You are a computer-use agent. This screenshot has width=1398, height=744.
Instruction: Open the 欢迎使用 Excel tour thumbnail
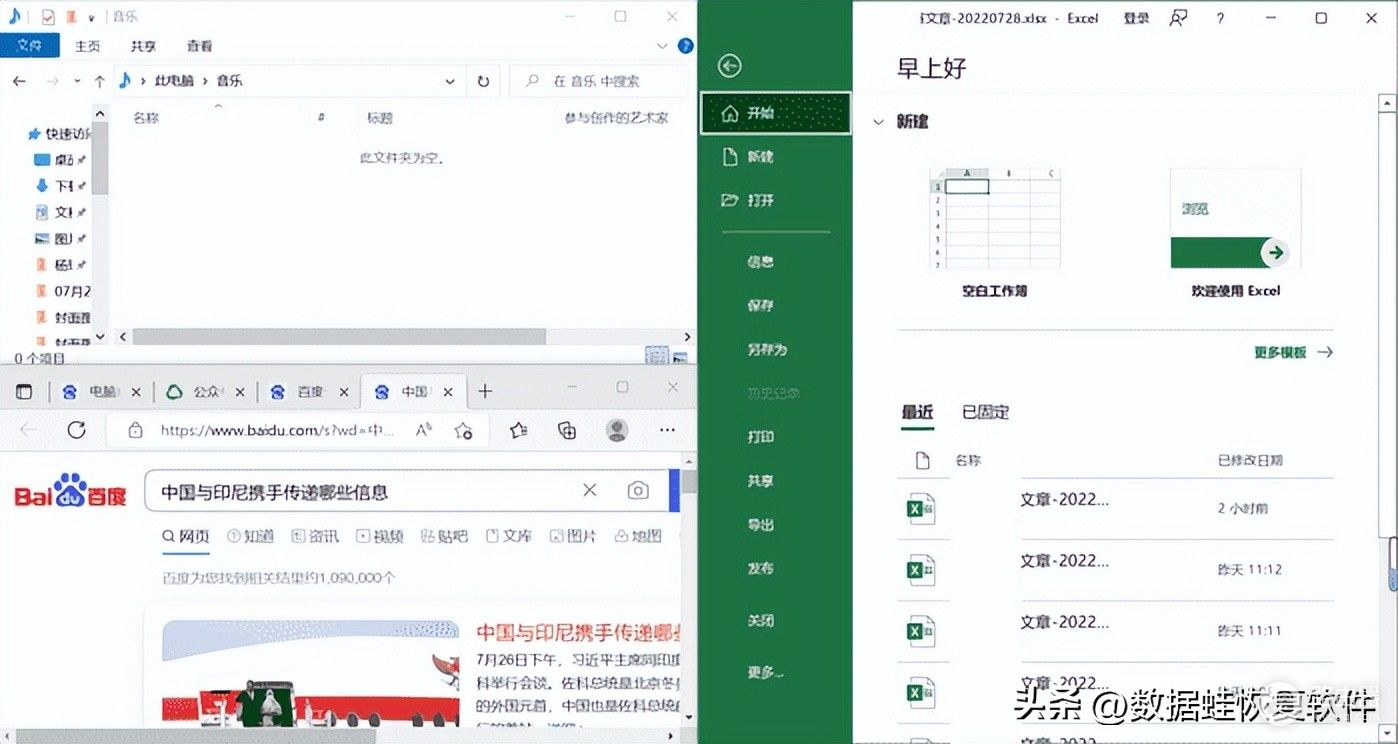1236,219
